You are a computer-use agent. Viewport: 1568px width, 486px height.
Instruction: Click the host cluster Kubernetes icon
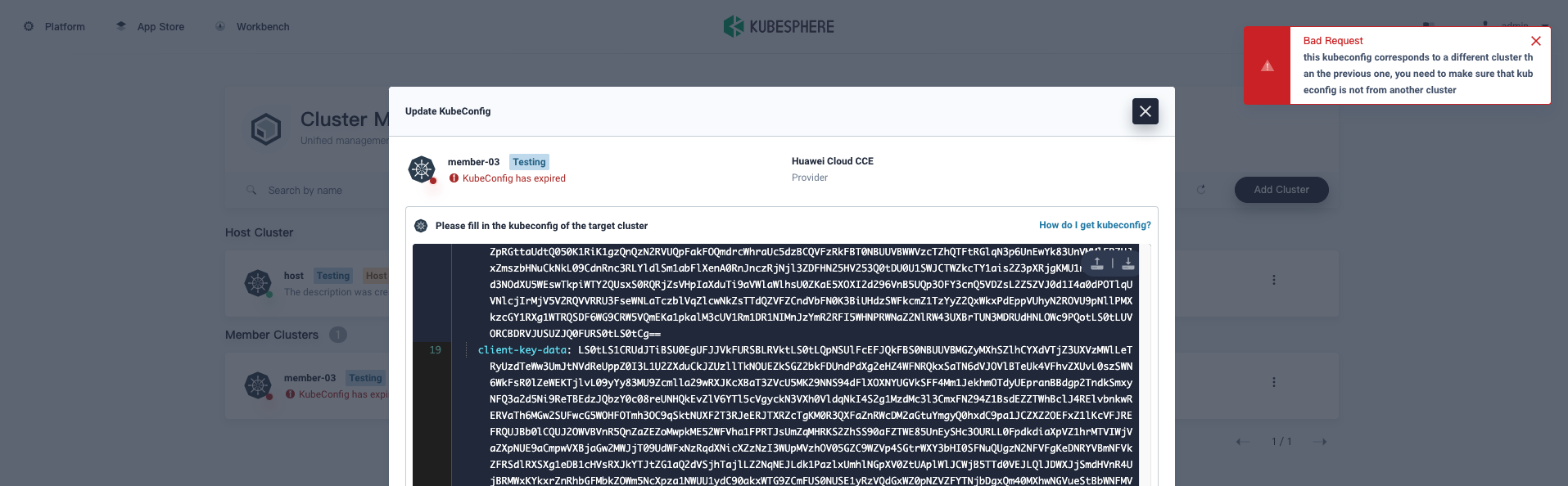click(258, 283)
